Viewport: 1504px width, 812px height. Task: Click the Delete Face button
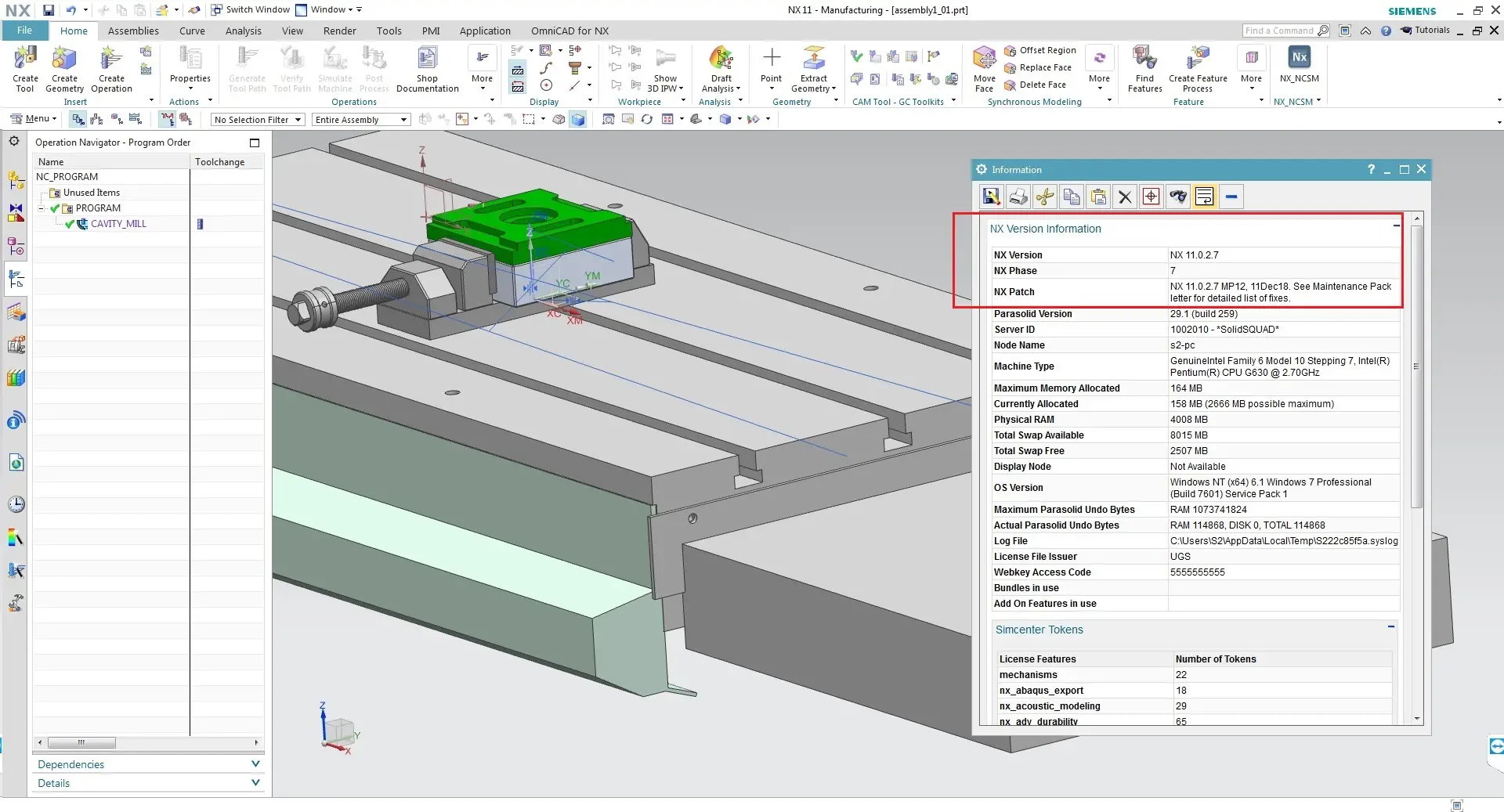1035,85
